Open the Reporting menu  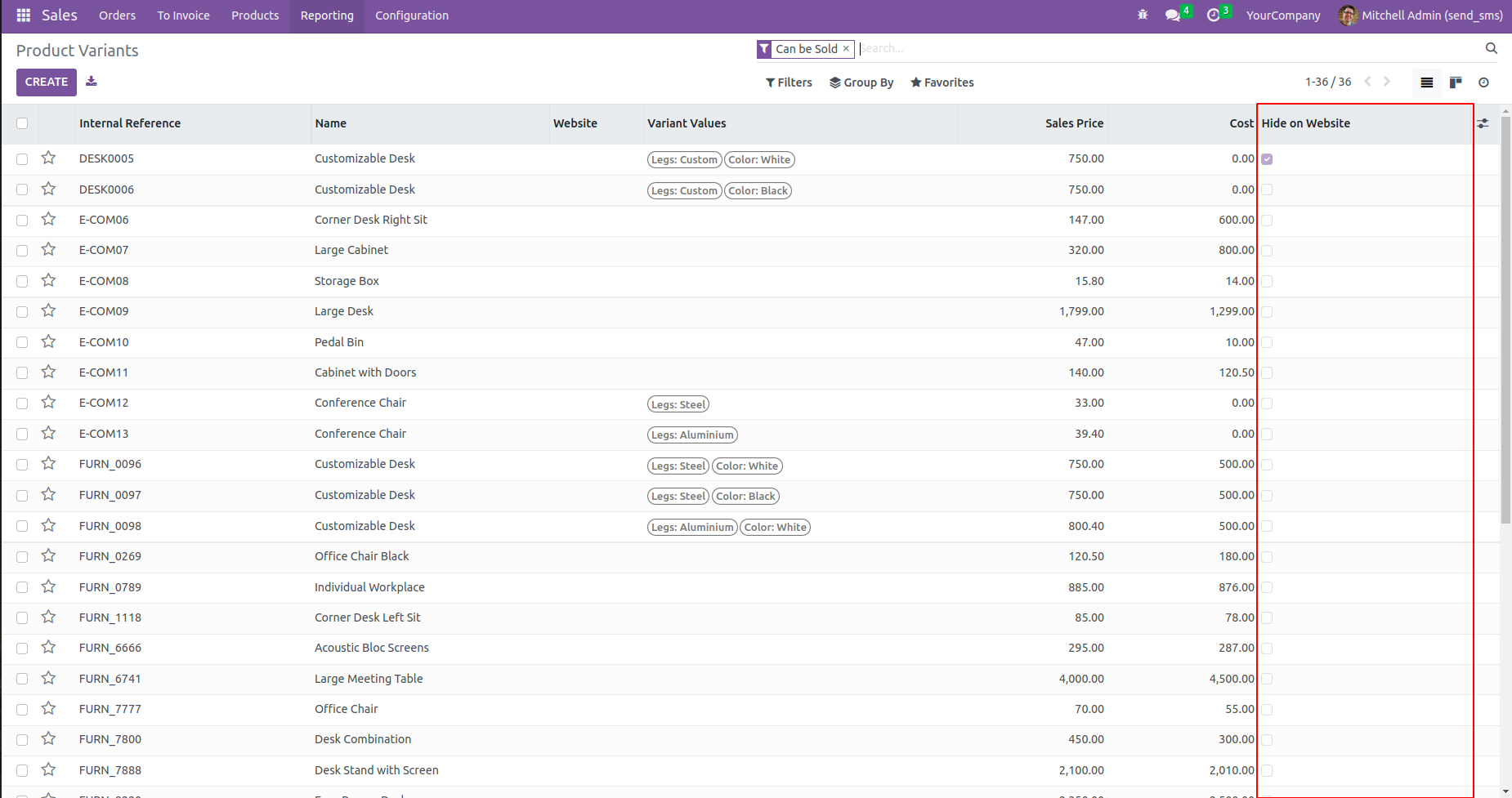(327, 16)
